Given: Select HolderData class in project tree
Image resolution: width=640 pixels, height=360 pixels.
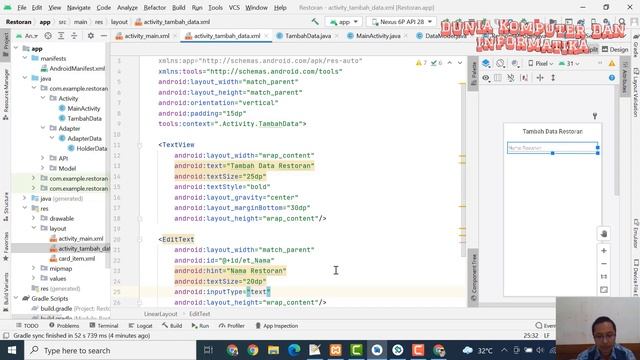Looking at the screenshot, I should tap(87, 148).
